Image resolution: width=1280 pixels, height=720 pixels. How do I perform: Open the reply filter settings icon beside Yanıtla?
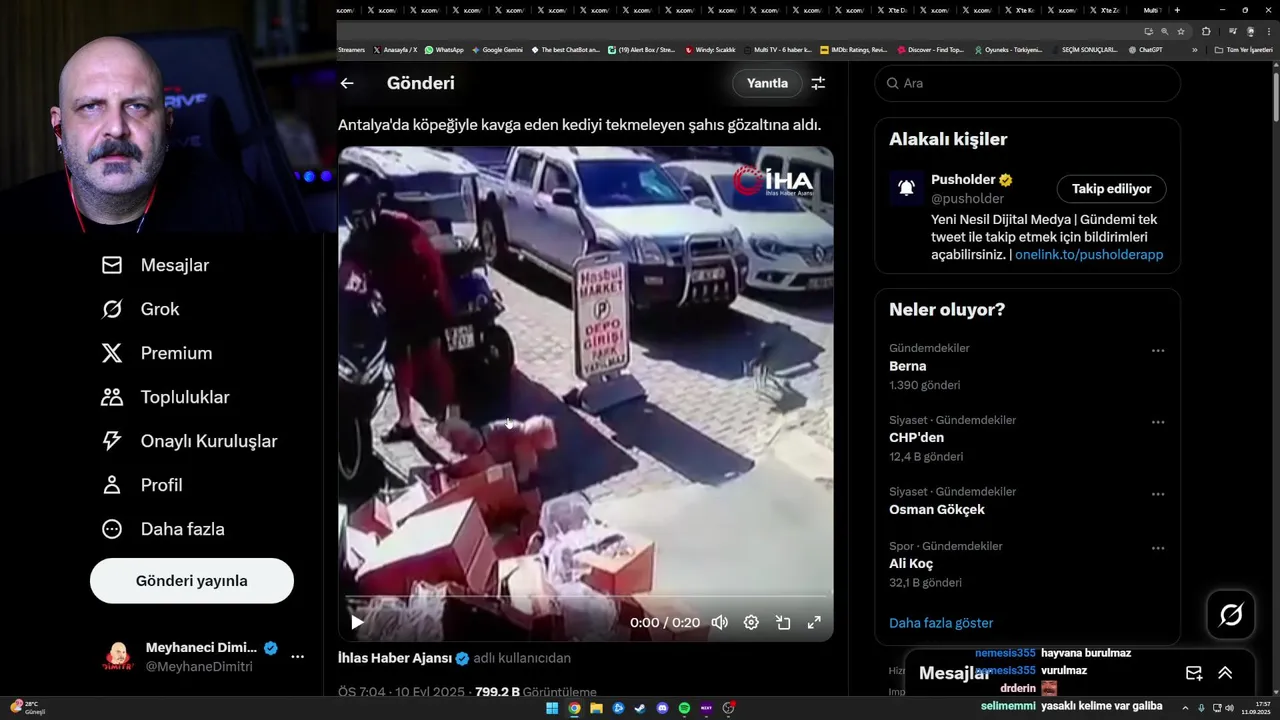pos(818,83)
